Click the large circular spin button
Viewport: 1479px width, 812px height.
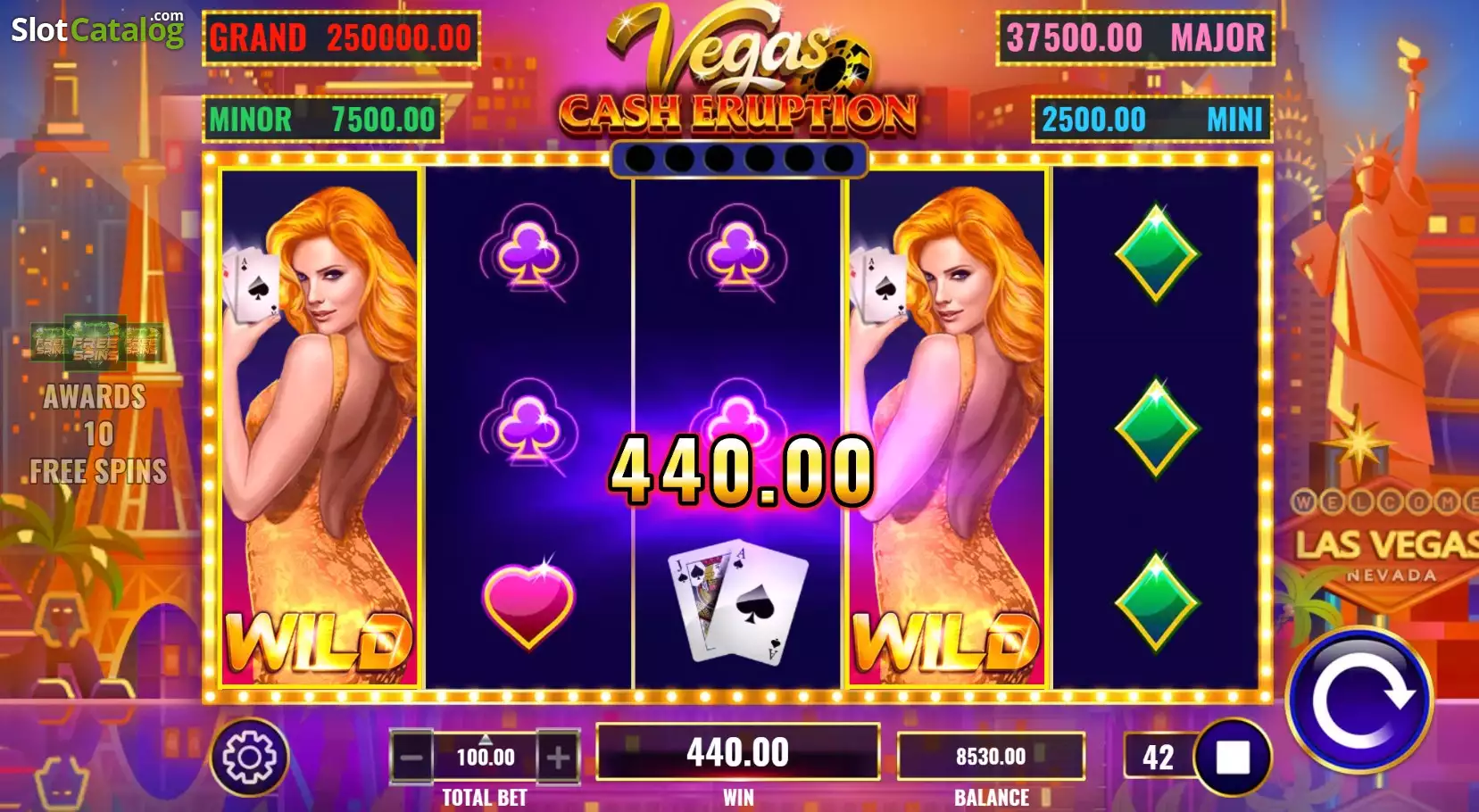click(x=1359, y=700)
